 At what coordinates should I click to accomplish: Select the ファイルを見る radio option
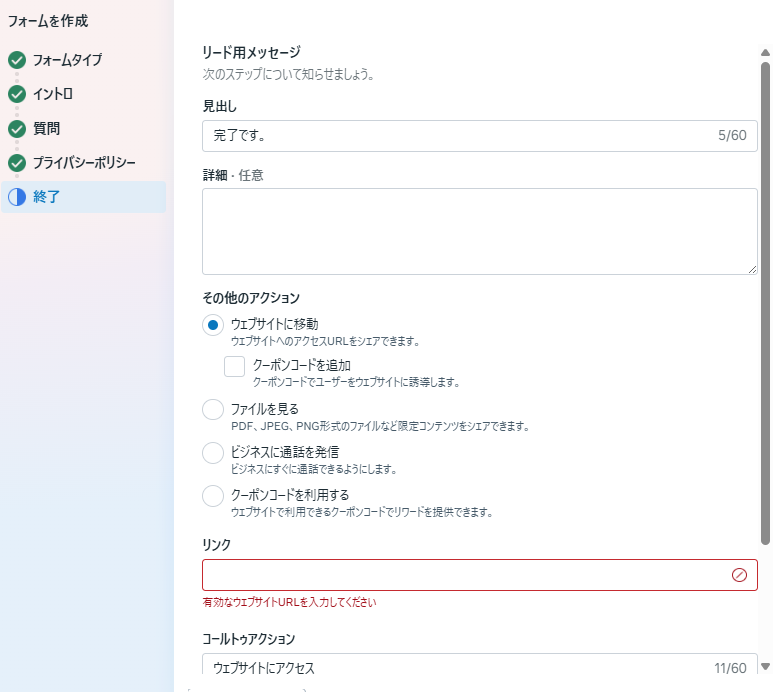pyautogui.click(x=213, y=410)
